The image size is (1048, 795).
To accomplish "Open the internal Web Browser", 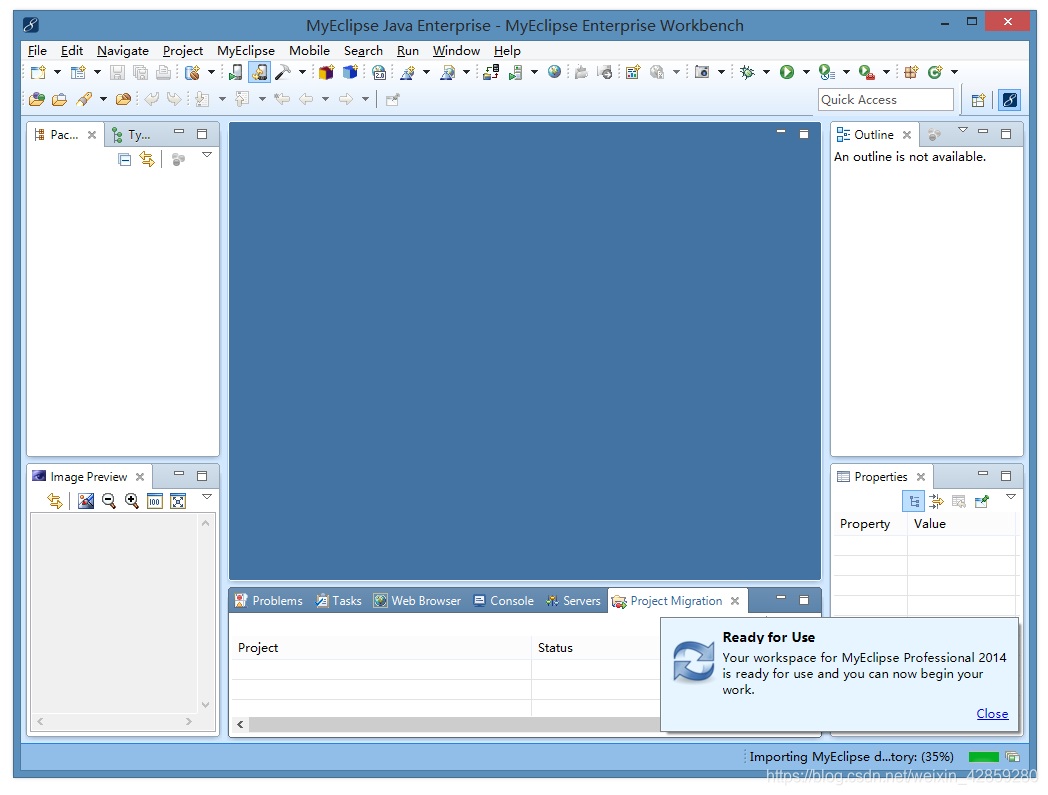I will click(553, 72).
